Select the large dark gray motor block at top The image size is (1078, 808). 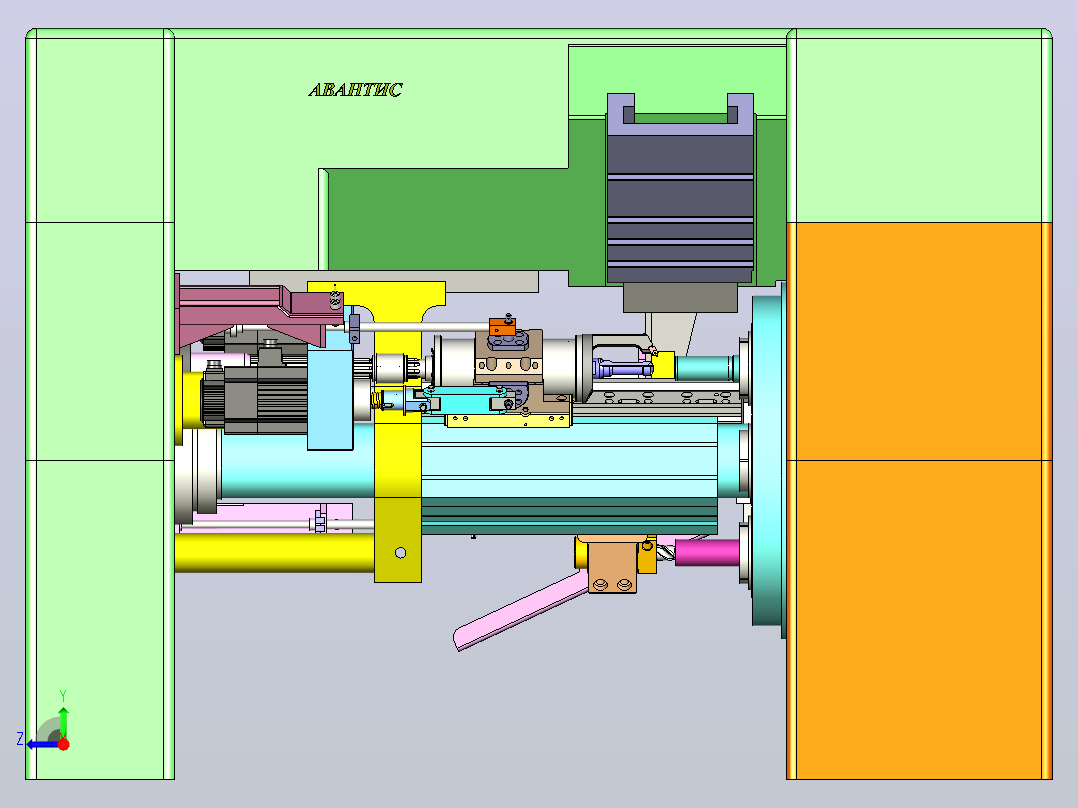(x=680, y=208)
